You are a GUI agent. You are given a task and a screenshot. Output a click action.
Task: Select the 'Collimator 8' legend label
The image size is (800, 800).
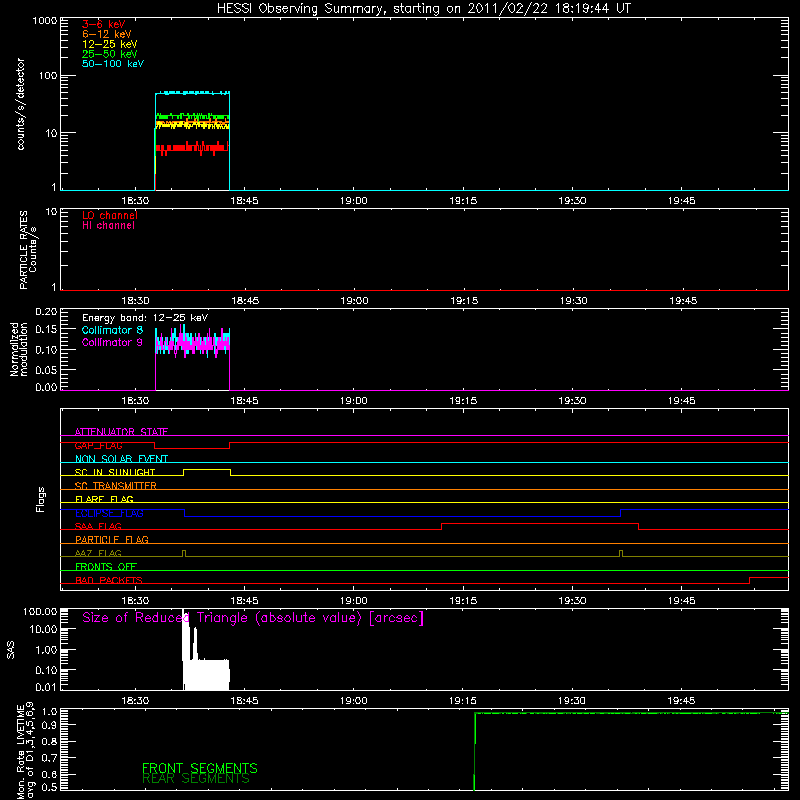coord(112,330)
